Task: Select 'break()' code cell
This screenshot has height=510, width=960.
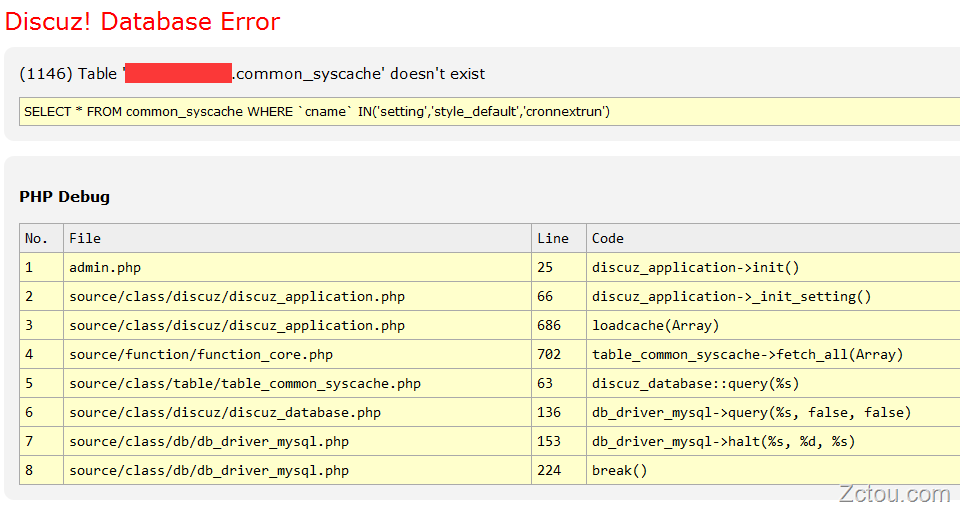Action: (x=773, y=470)
